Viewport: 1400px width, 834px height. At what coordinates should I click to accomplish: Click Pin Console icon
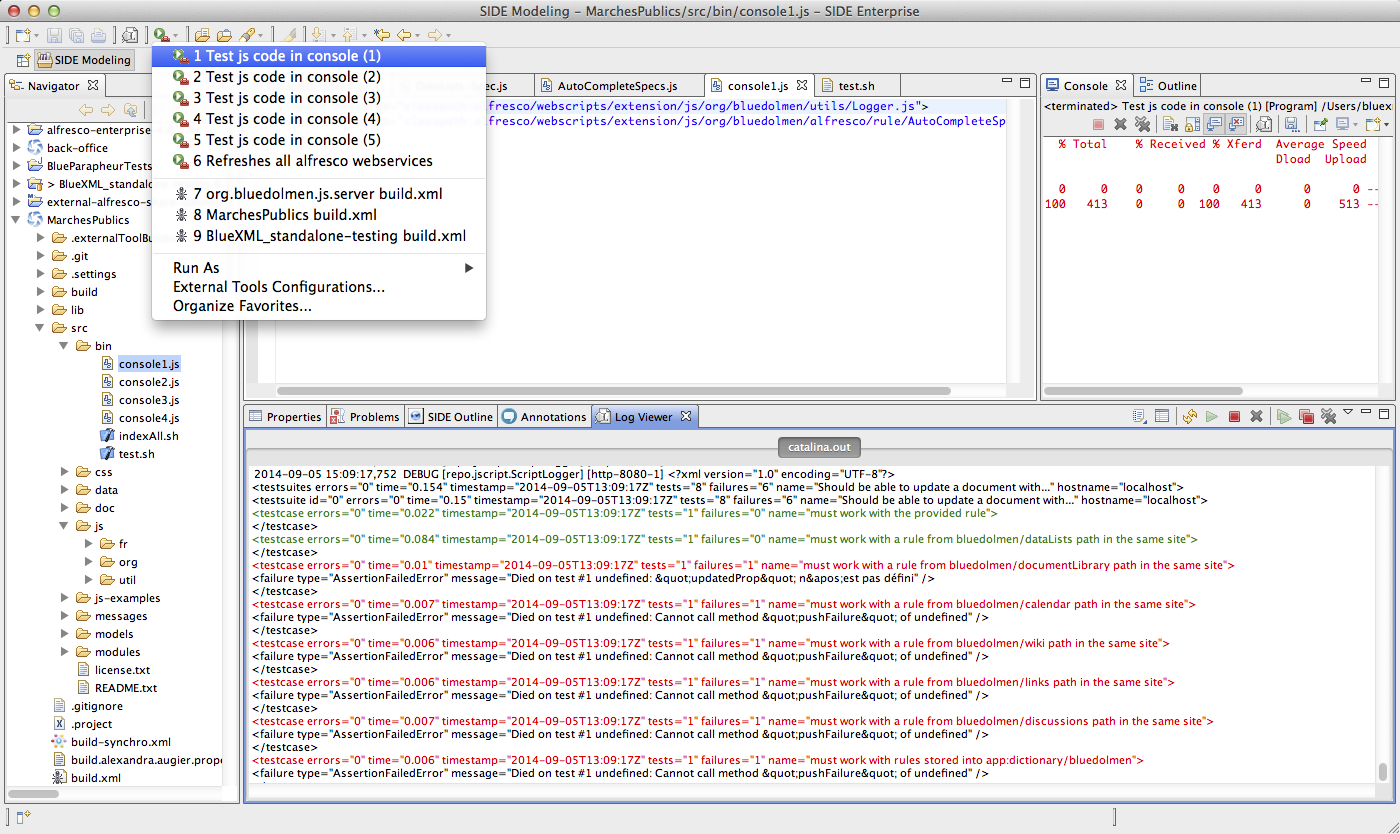[x=1319, y=124]
